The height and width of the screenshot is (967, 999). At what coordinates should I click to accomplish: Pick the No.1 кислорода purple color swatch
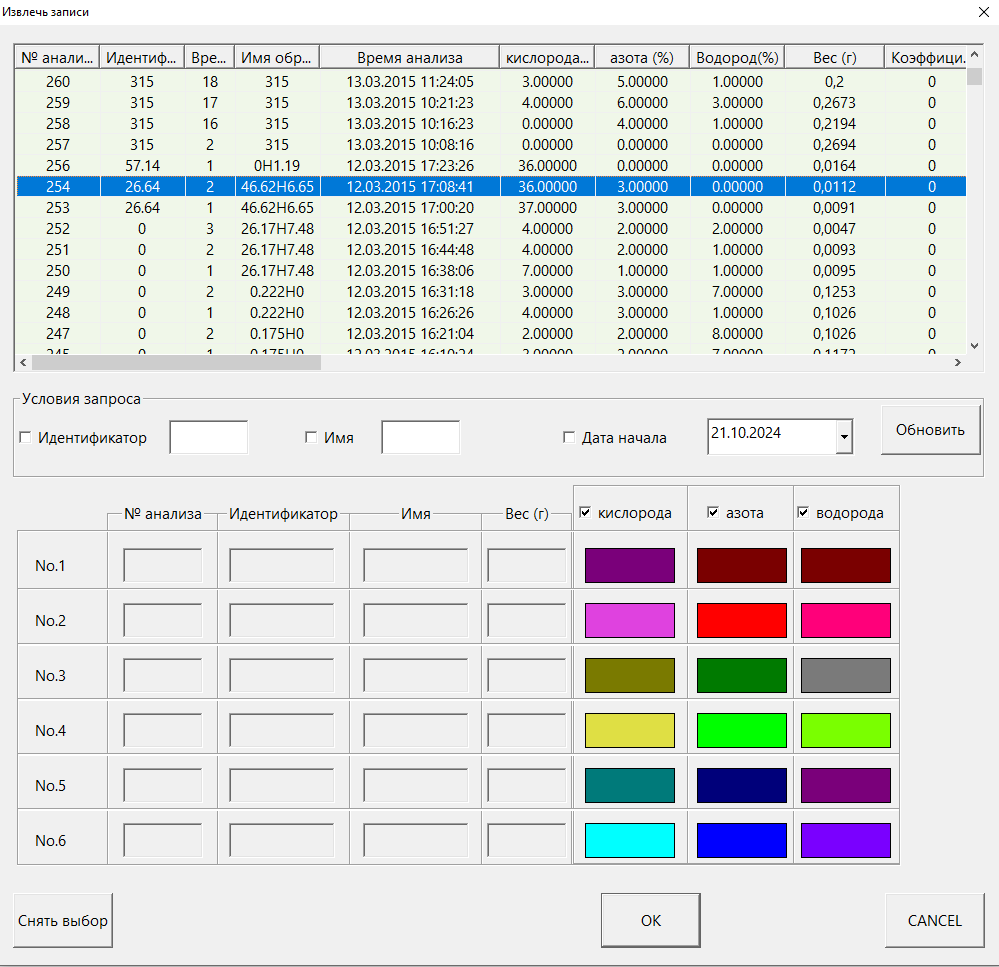[629, 566]
